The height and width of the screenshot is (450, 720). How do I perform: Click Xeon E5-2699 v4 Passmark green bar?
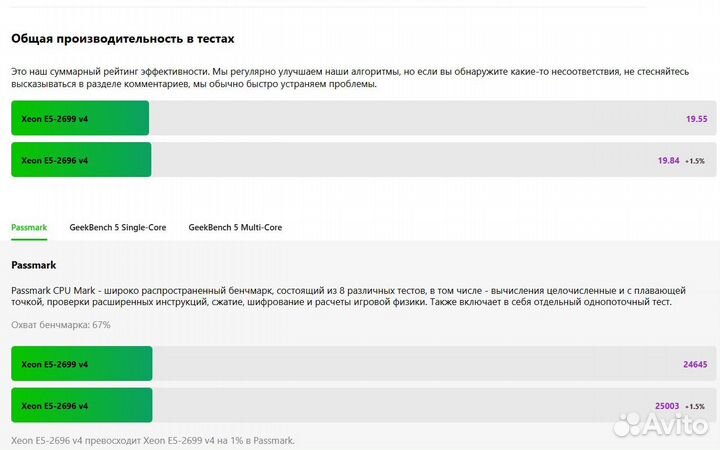(81, 364)
